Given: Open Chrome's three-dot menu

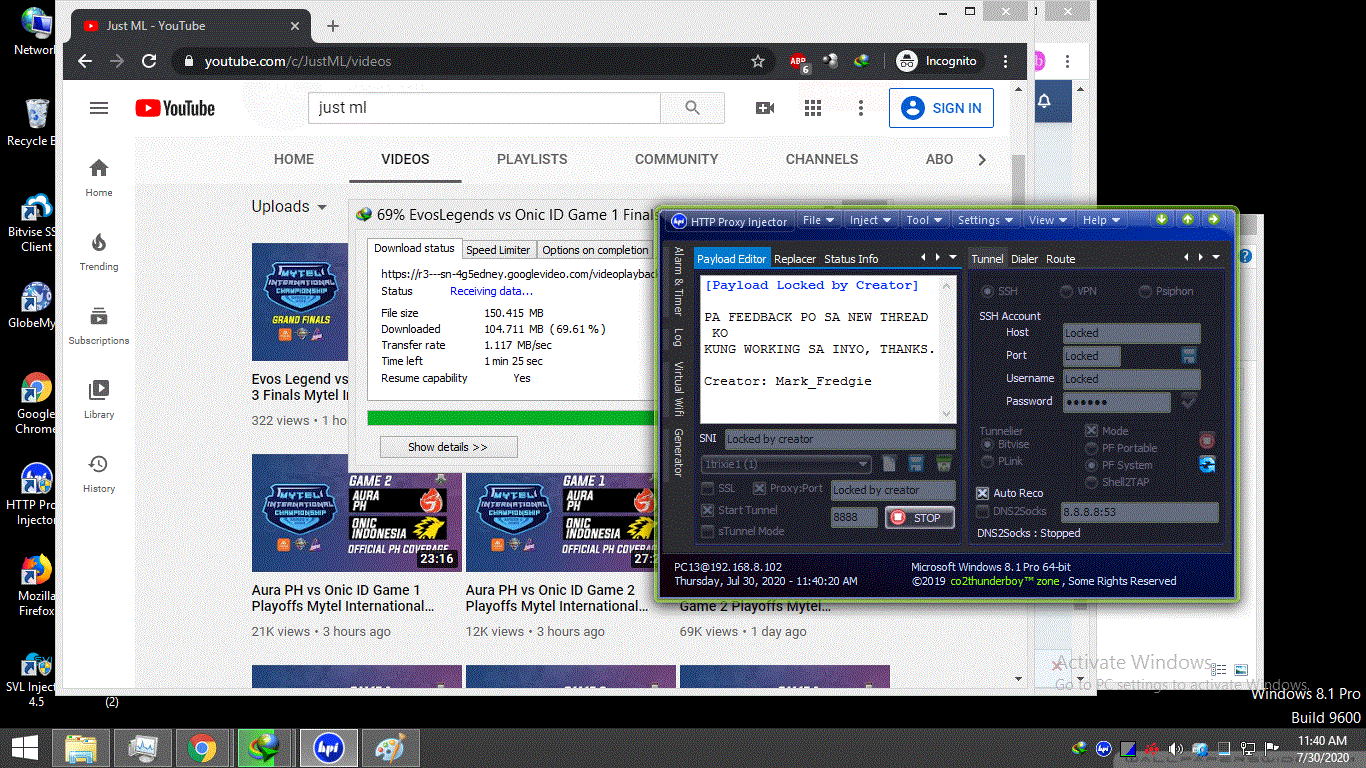Looking at the screenshot, I should coord(1006,61).
